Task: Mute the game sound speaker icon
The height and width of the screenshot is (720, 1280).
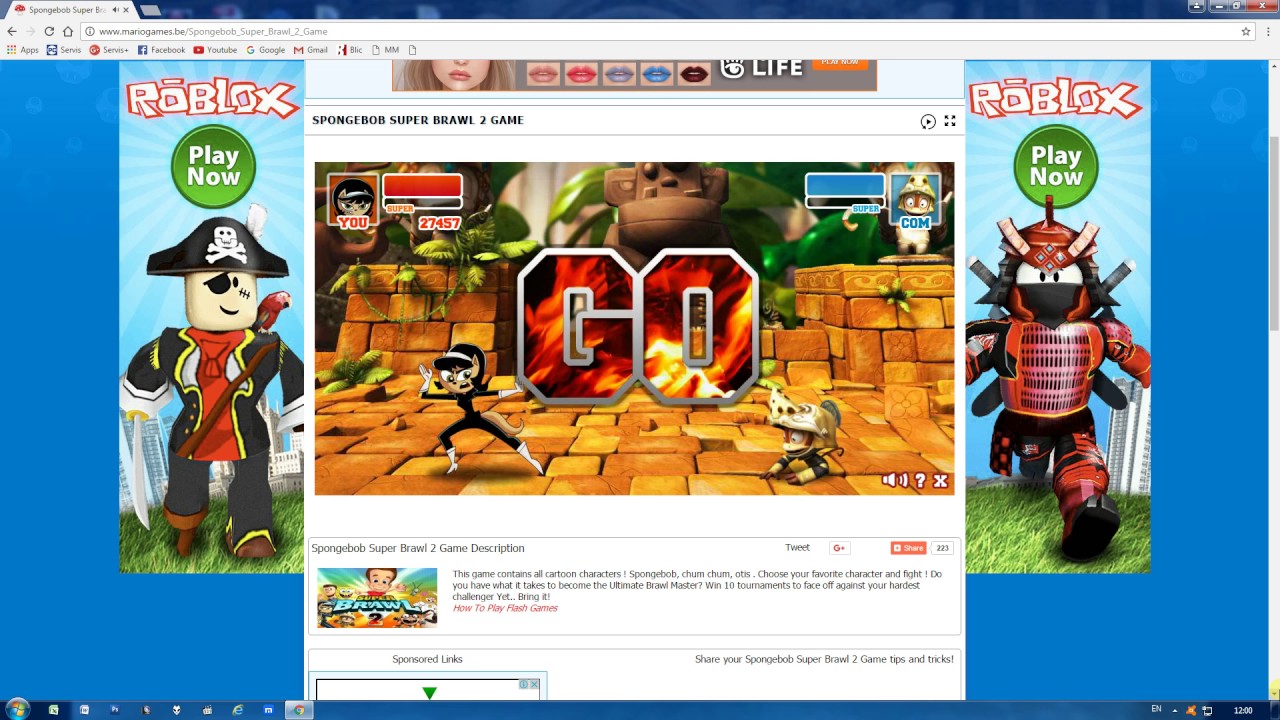Action: coord(894,481)
